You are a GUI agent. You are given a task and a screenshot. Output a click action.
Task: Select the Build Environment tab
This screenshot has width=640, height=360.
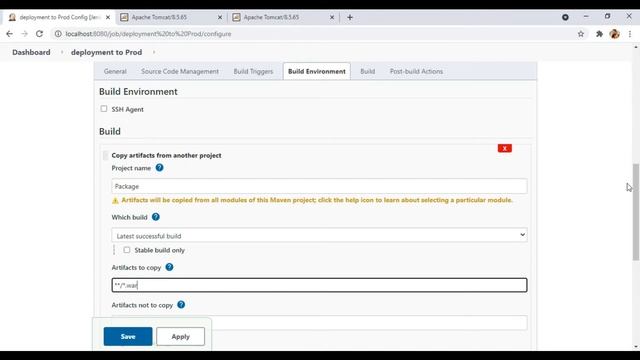[317, 71]
